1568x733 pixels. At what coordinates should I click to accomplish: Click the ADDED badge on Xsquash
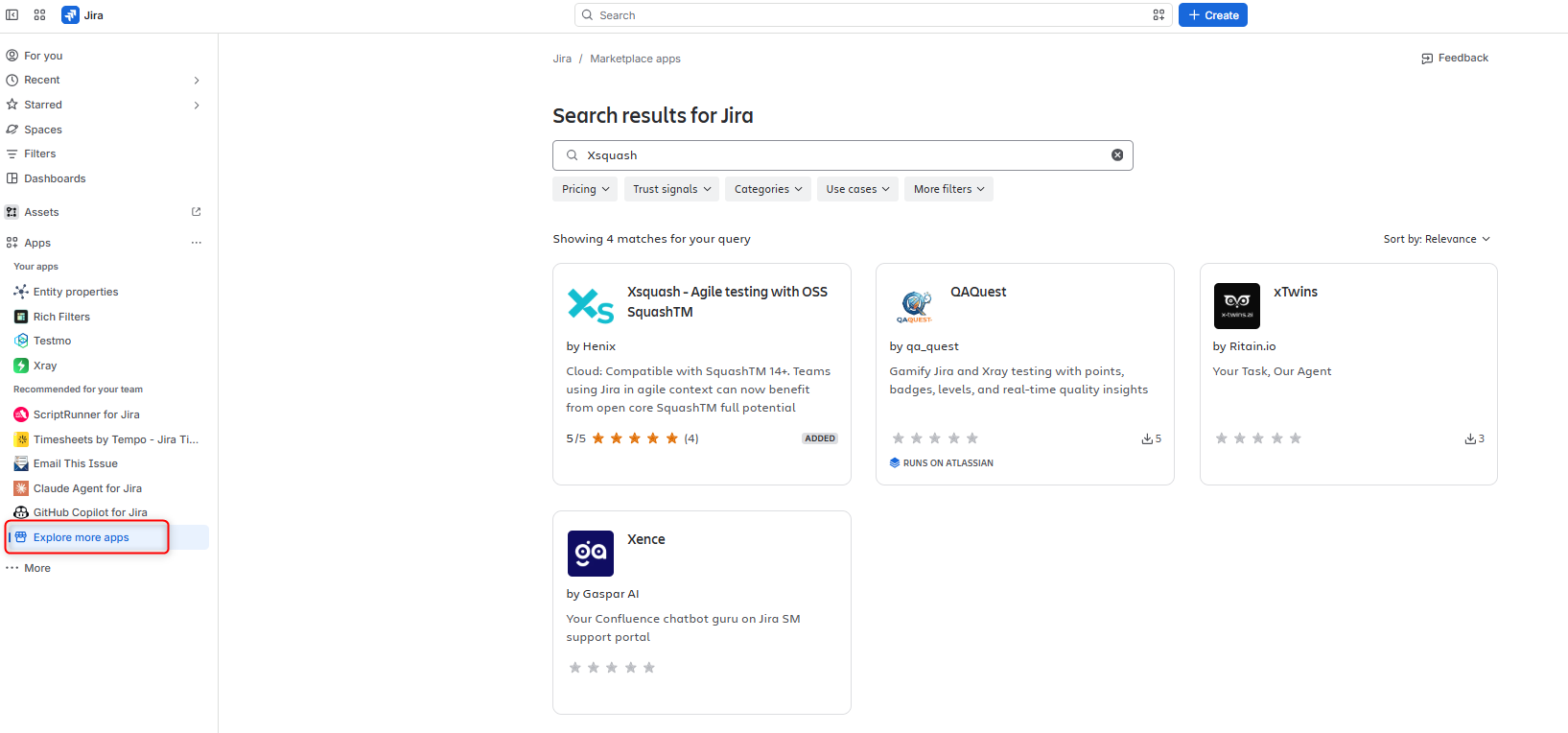pos(820,438)
